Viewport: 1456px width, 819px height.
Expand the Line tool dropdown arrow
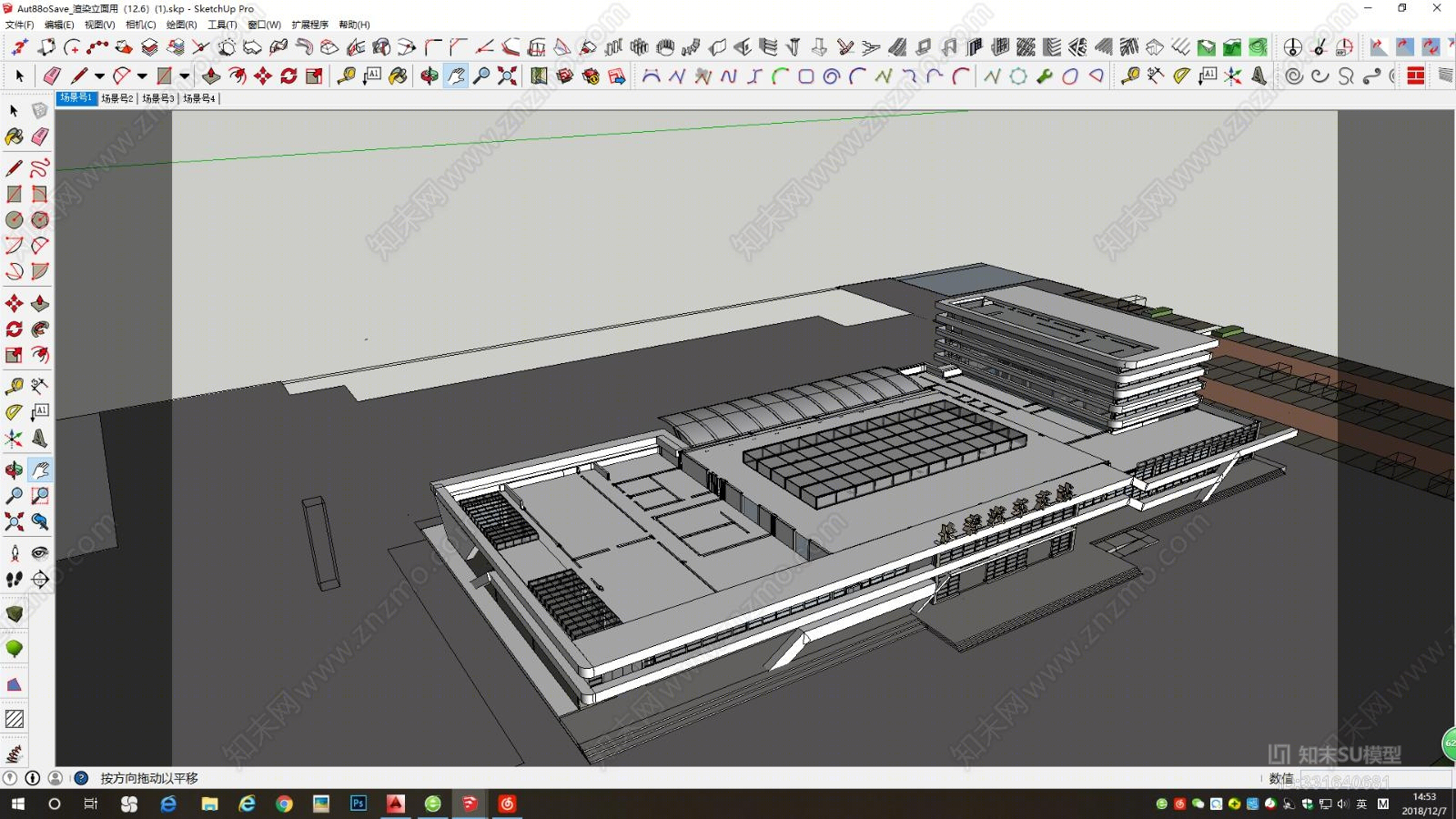99,76
